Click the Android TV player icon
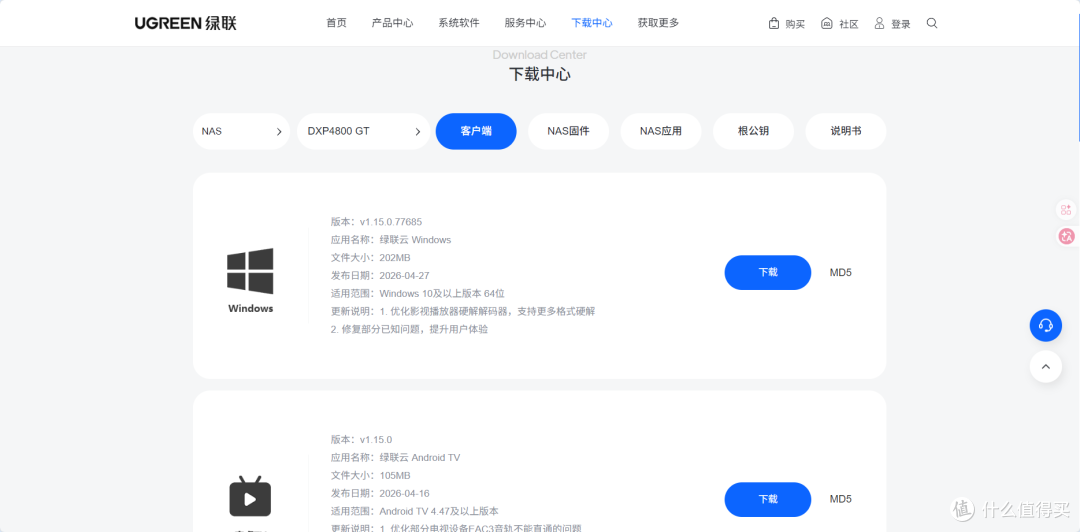 pos(250,496)
